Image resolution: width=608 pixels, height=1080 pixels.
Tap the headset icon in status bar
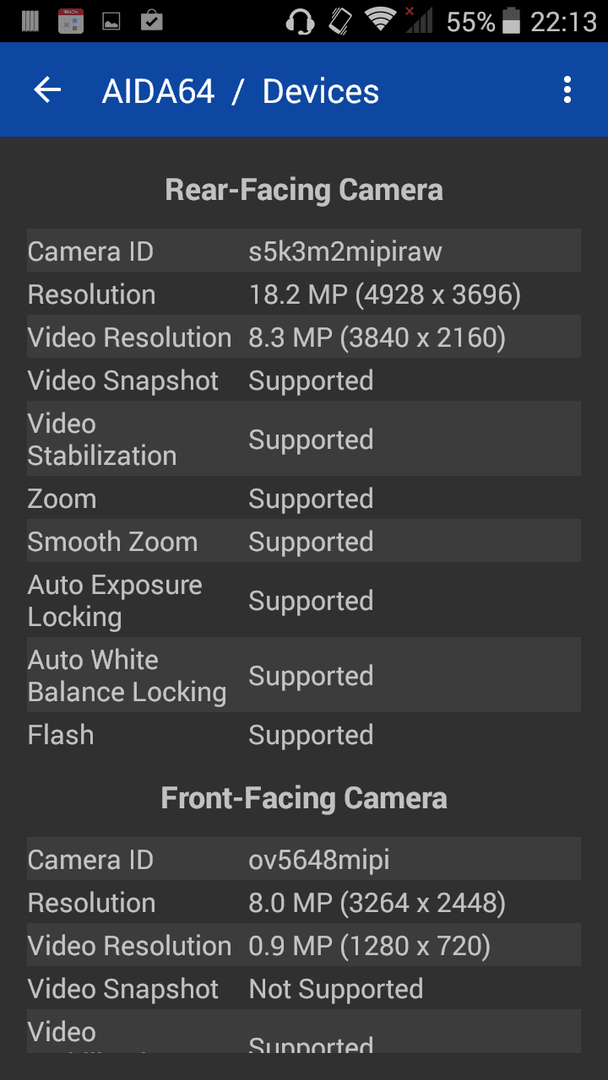click(300, 21)
